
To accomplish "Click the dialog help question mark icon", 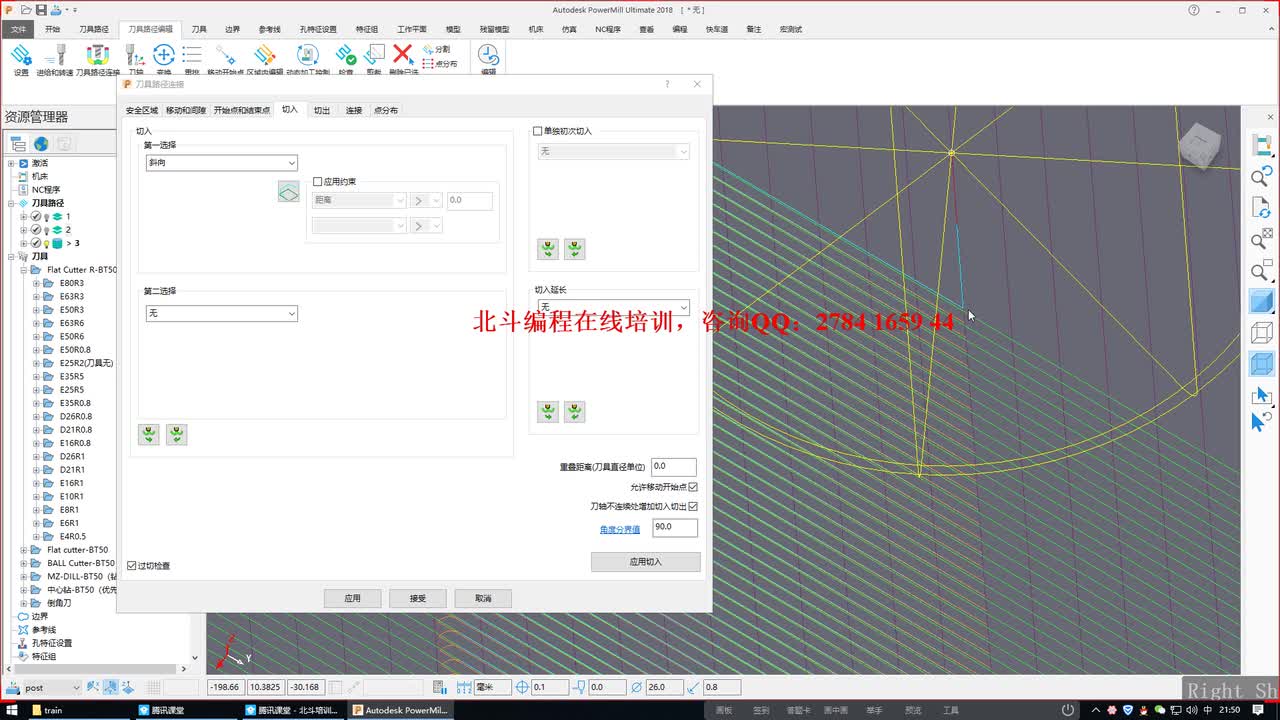I will pyautogui.click(x=667, y=84).
